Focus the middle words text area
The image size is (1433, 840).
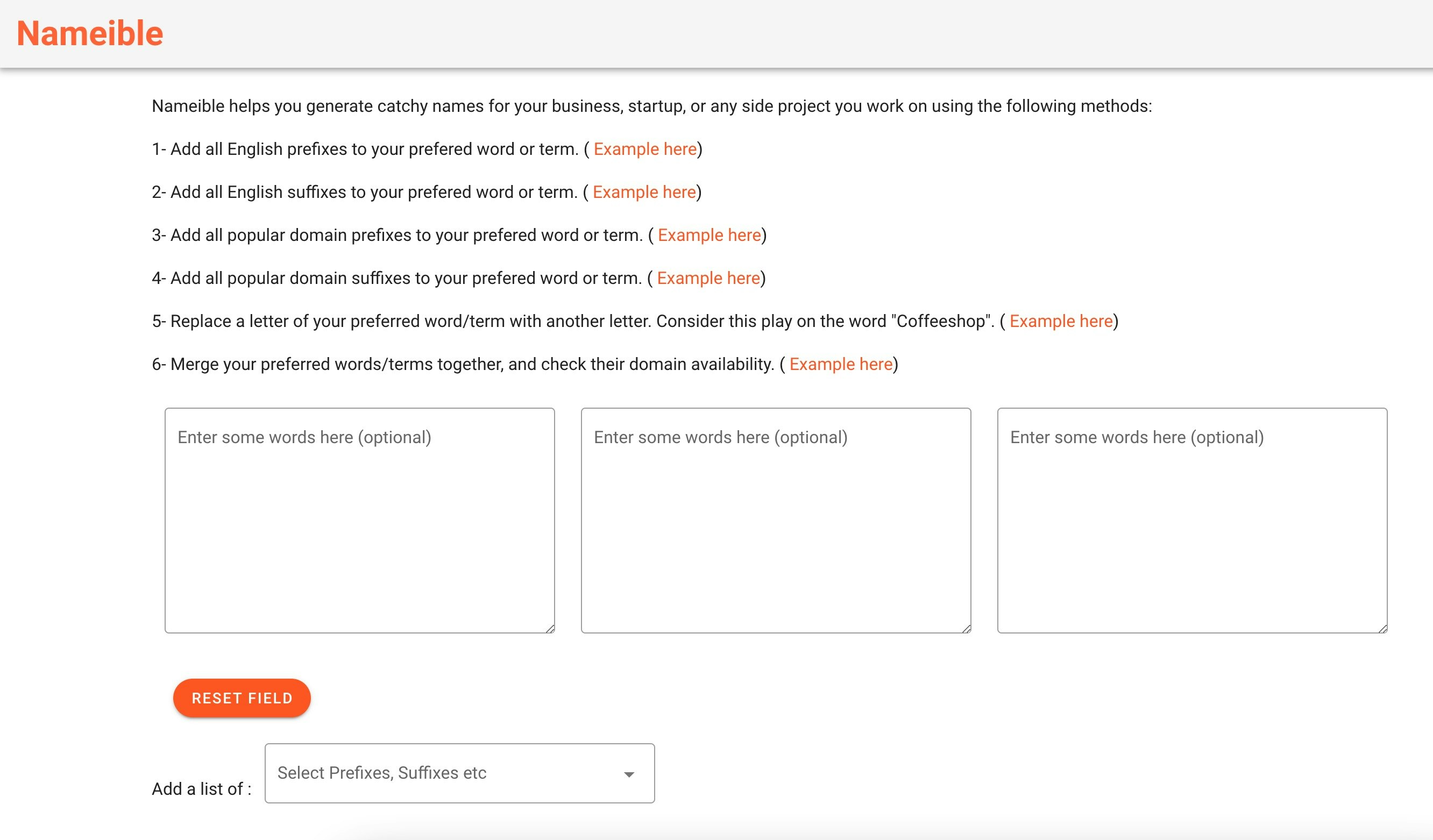click(x=776, y=520)
